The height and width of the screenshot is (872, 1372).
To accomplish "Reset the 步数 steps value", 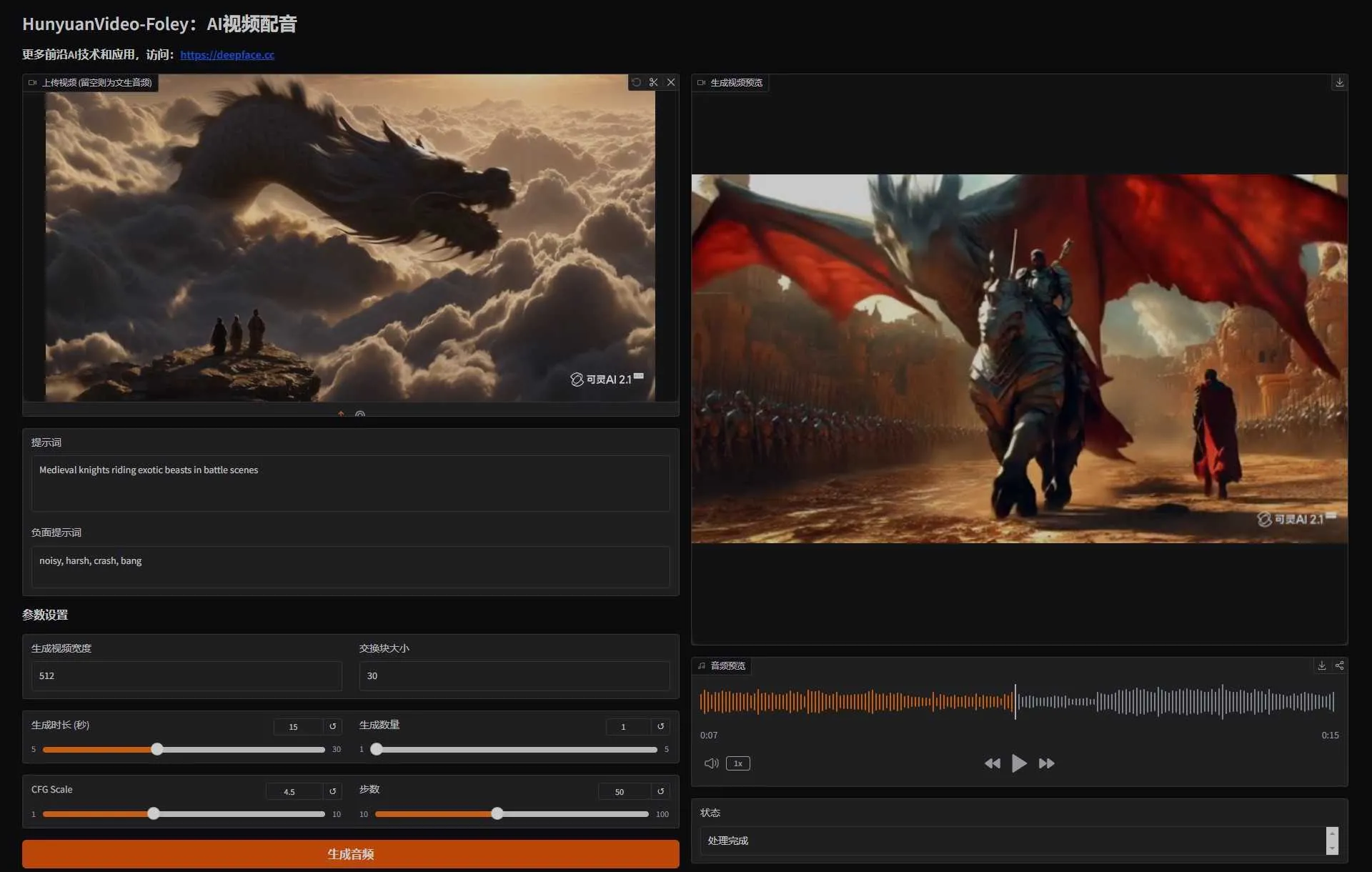I will (x=660, y=791).
